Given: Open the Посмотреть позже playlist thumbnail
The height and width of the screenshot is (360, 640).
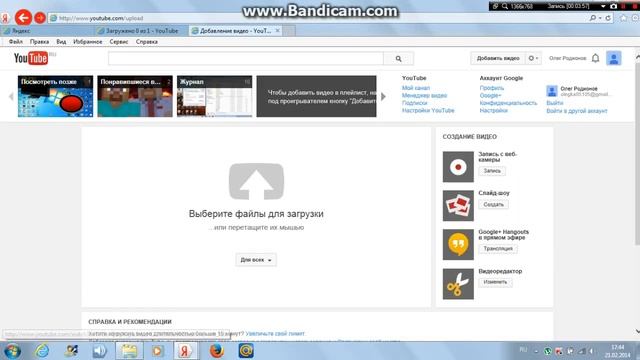Looking at the screenshot, I should pyautogui.click(x=55, y=96).
